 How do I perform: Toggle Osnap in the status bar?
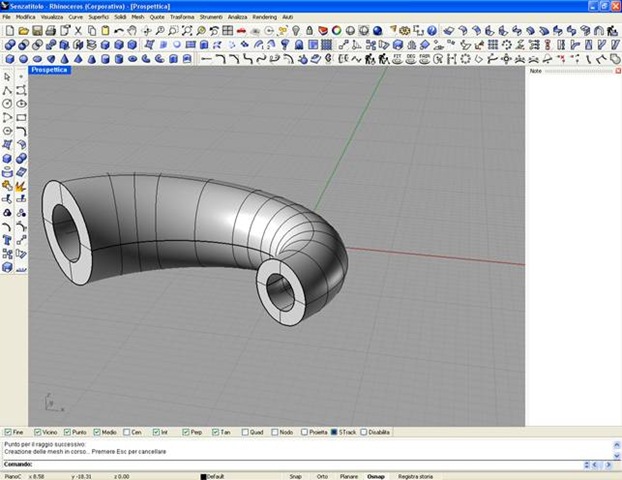pyautogui.click(x=375, y=476)
